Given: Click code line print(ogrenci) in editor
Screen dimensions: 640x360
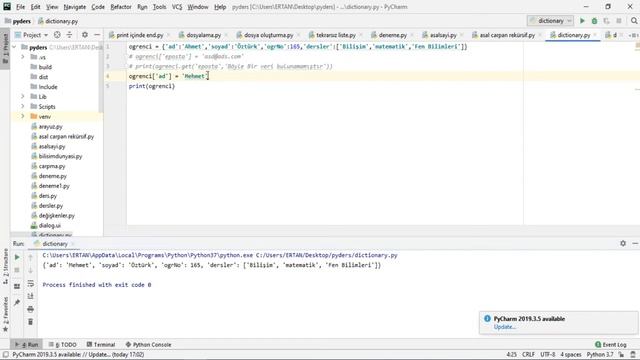Looking at the screenshot, I should 151,86.
